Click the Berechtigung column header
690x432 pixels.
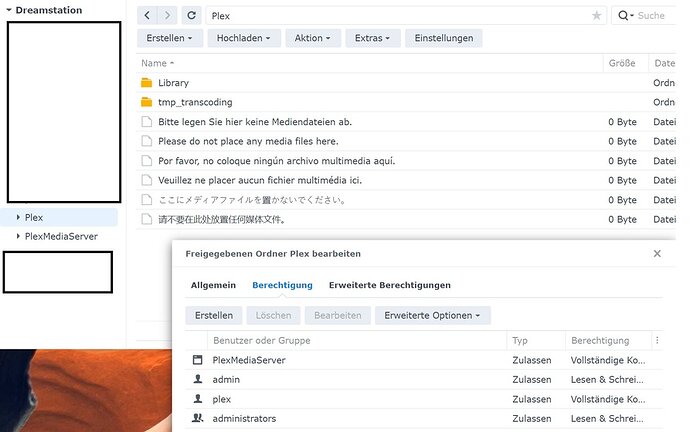click(x=608, y=340)
